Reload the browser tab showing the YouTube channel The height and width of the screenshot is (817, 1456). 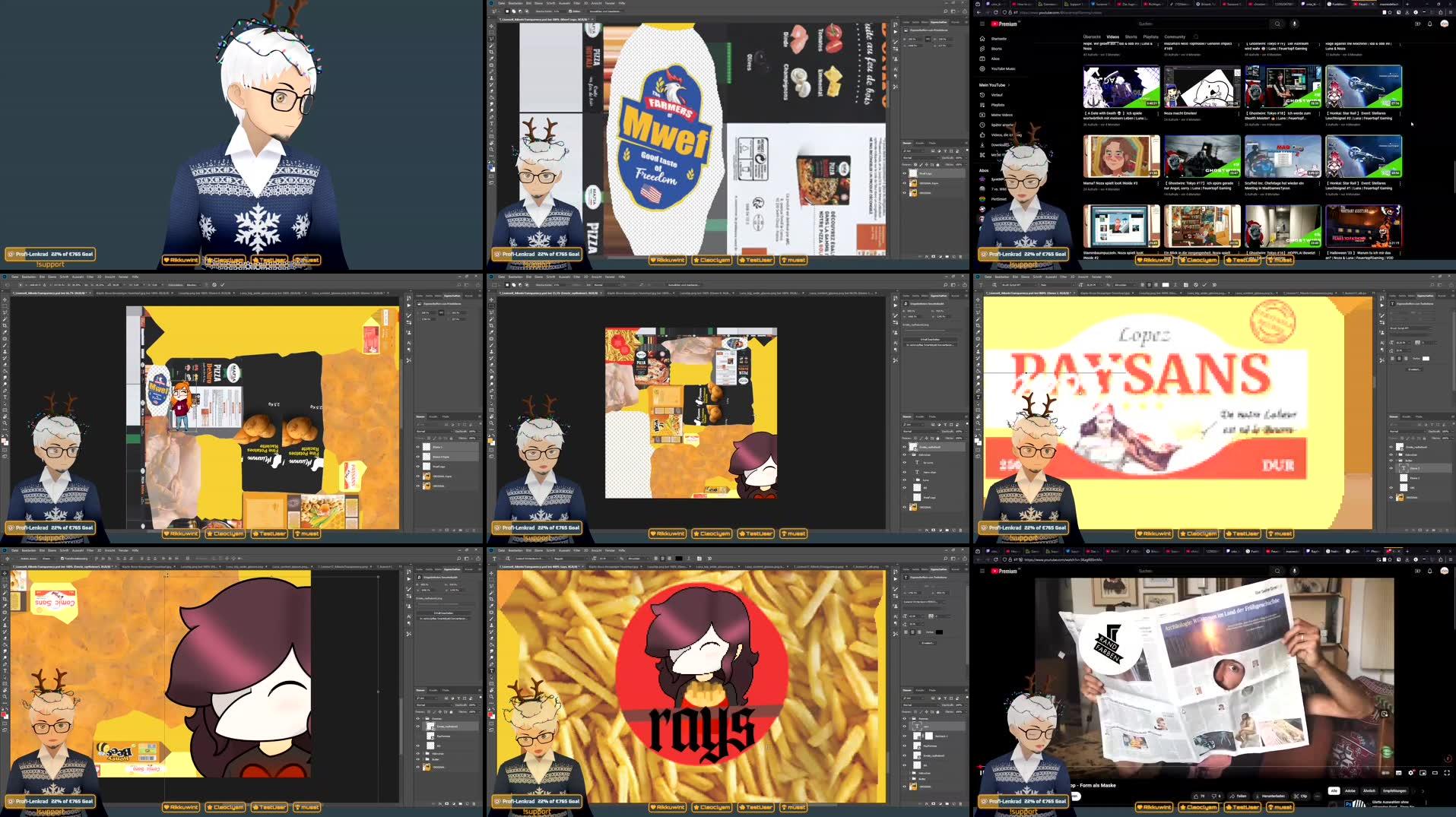(x=995, y=12)
